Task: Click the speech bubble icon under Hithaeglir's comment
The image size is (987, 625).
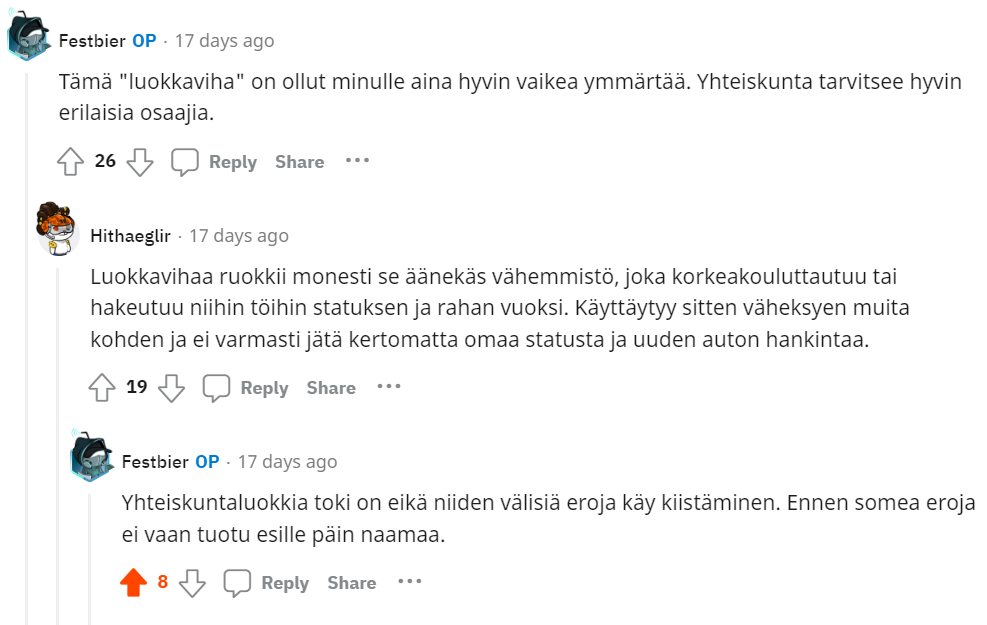Action: (x=217, y=388)
